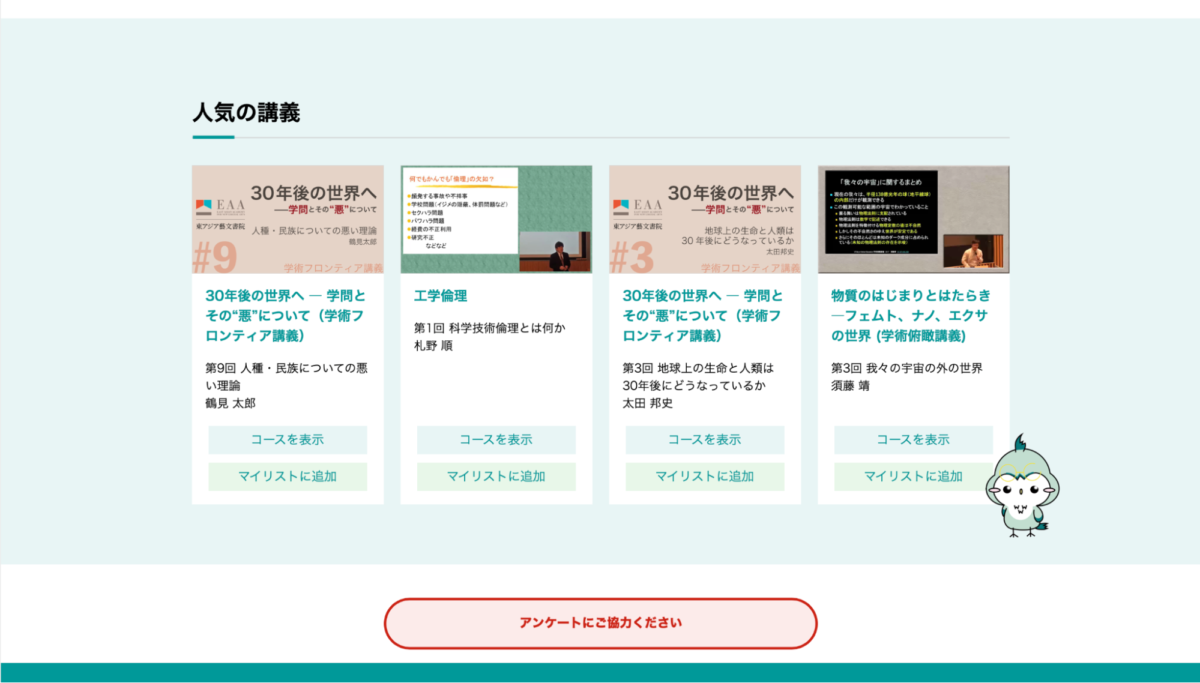This screenshot has width=1200, height=683.
Task: Open first 30年後の世界へ title with 鶴見 太郎
Action: pyautogui.click(x=286, y=315)
